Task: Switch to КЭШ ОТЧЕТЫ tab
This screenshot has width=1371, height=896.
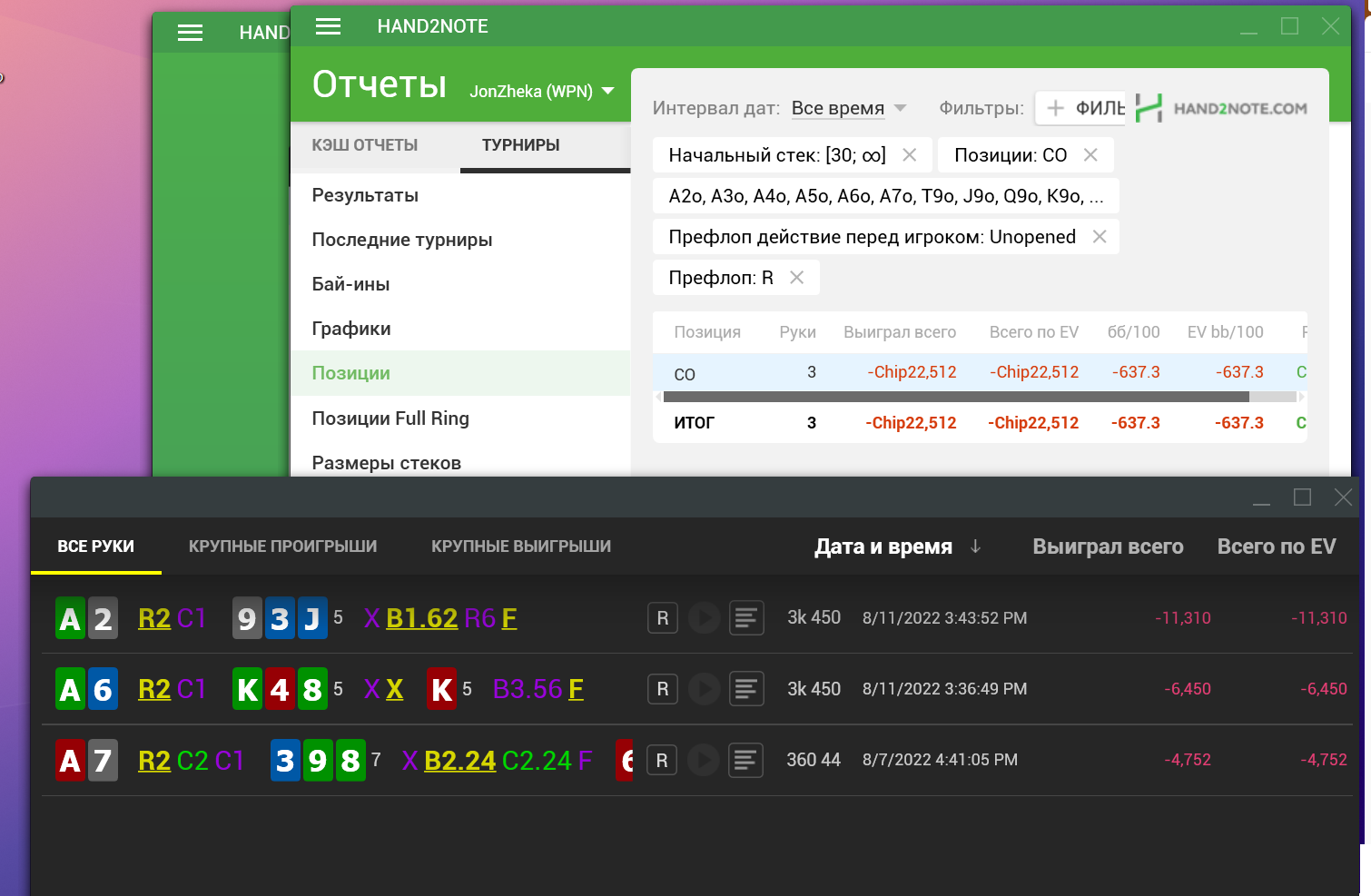Action: [365, 145]
